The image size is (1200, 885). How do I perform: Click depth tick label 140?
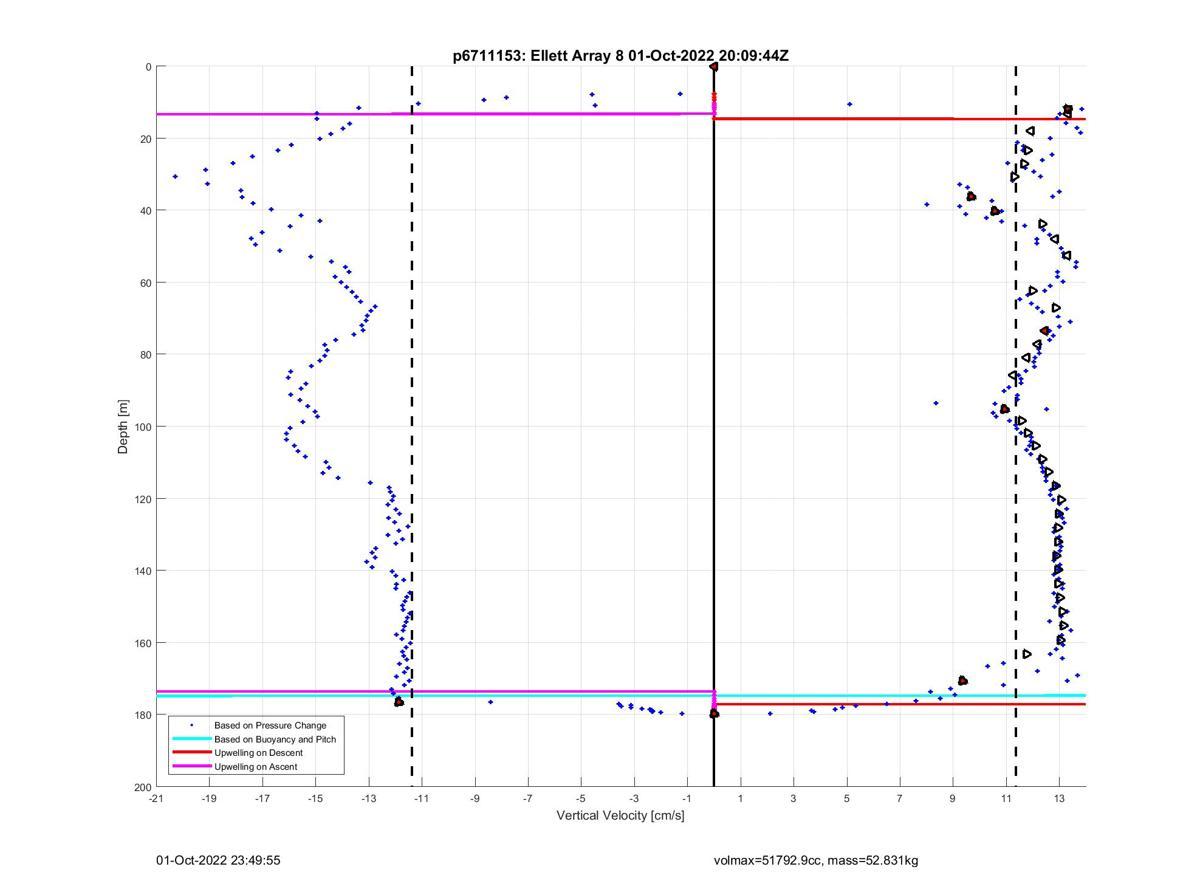141,571
